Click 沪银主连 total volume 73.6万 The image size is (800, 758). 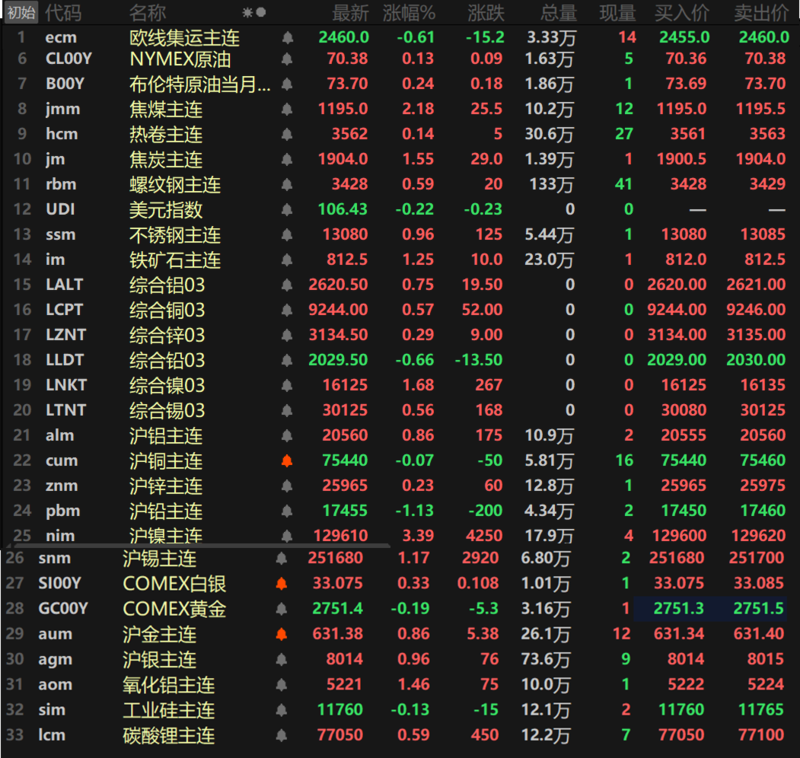point(545,659)
